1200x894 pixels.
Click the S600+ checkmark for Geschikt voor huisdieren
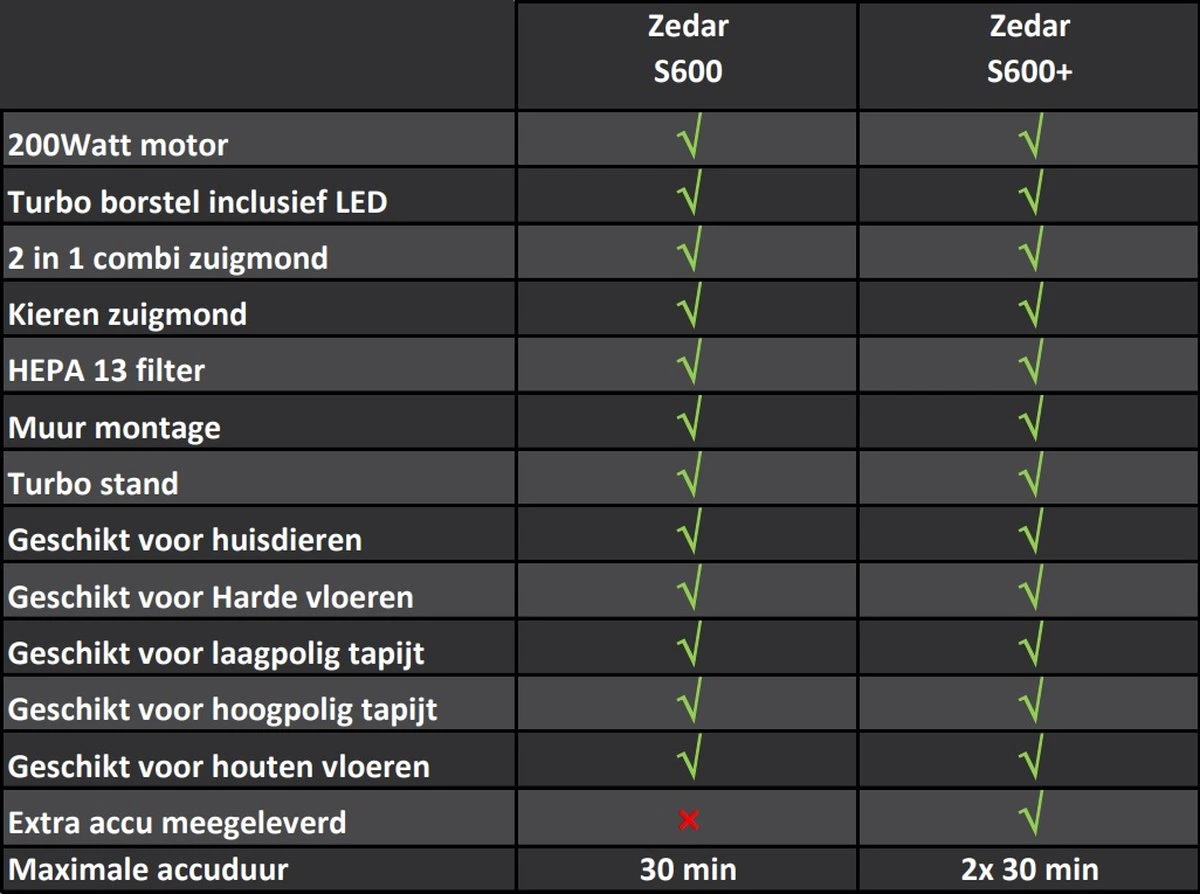click(x=1030, y=532)
